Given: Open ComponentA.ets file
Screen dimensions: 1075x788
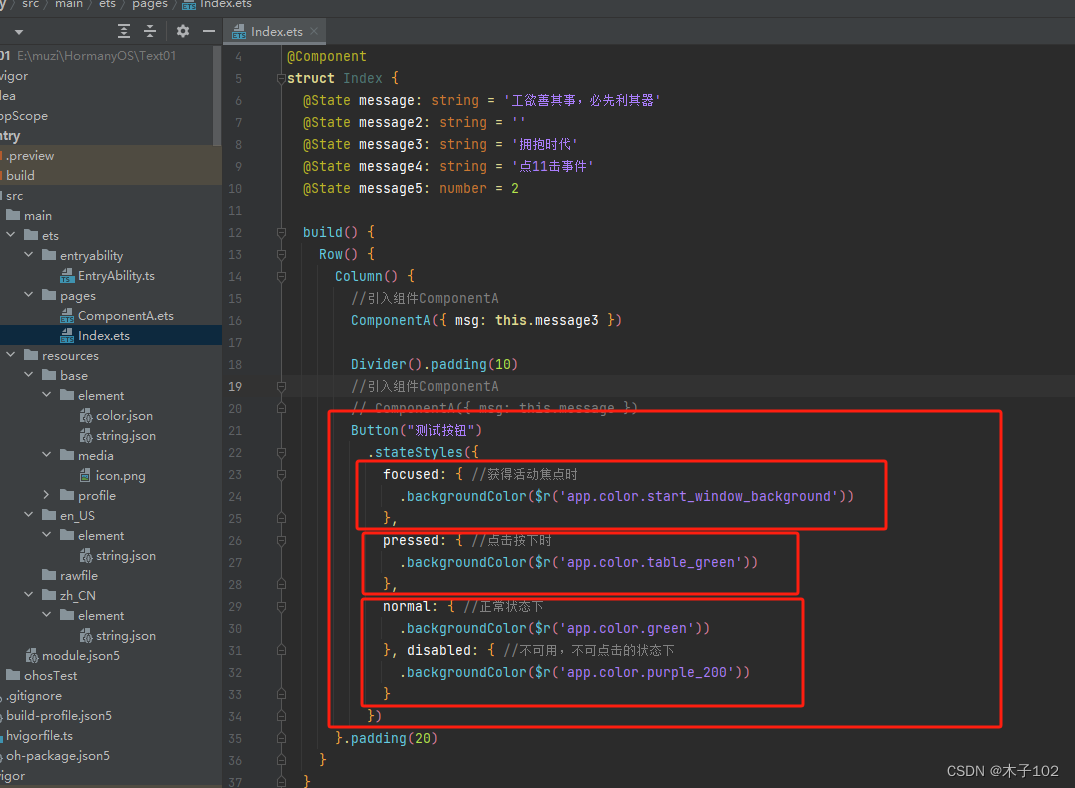Looking at the screenshot, I should coord(125,315).
